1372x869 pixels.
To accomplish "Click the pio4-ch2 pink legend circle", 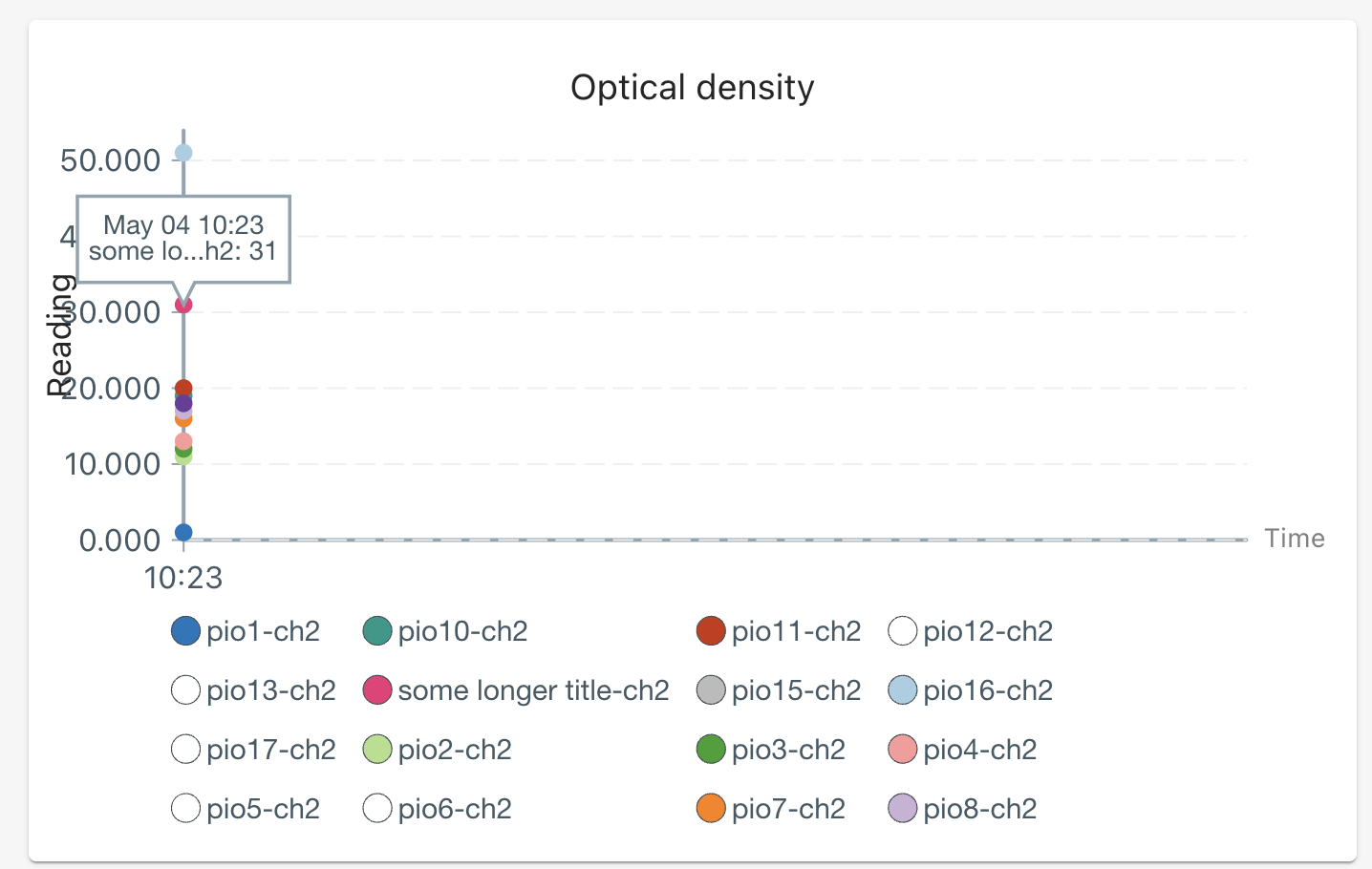I will [x=903, y=750].
